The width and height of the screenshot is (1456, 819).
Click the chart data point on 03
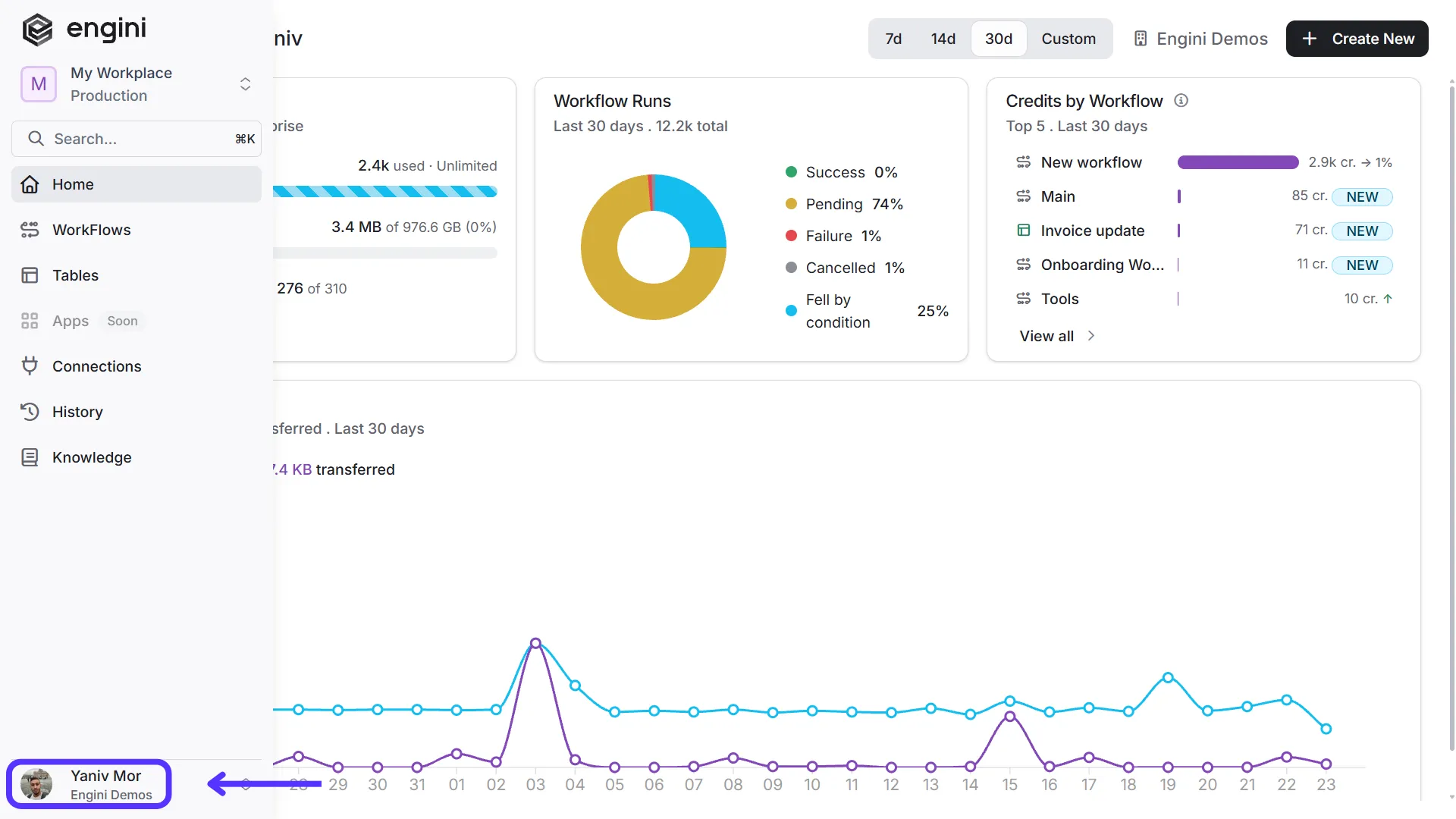(x=535, y=643)
